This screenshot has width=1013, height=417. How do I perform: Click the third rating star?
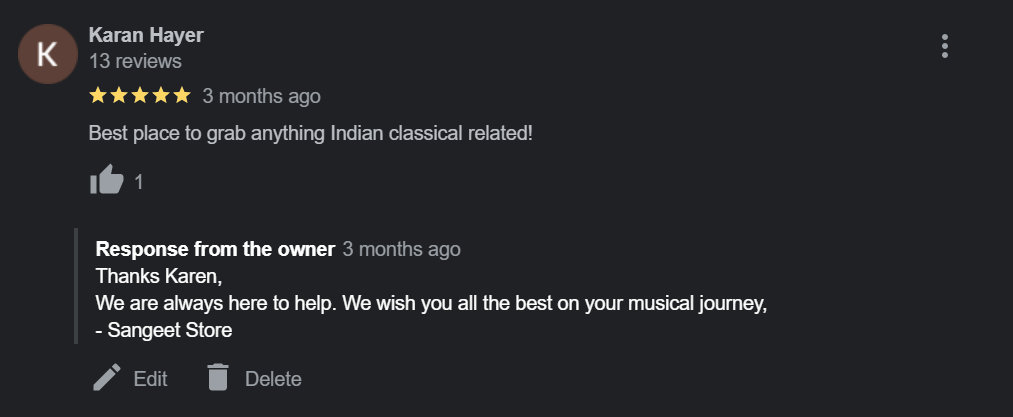tap(140, 96)
